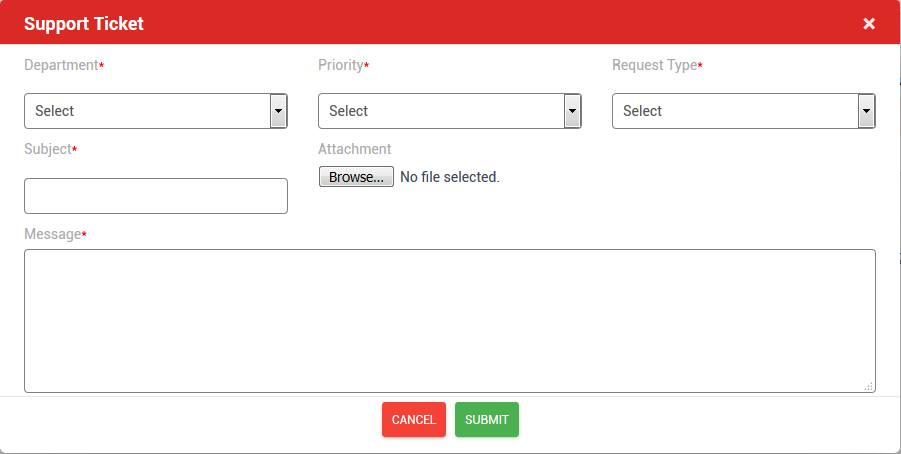Screen dimensions: 901x454
Task: Grab the Message box resize handle
Action: (x=868, y=385)
